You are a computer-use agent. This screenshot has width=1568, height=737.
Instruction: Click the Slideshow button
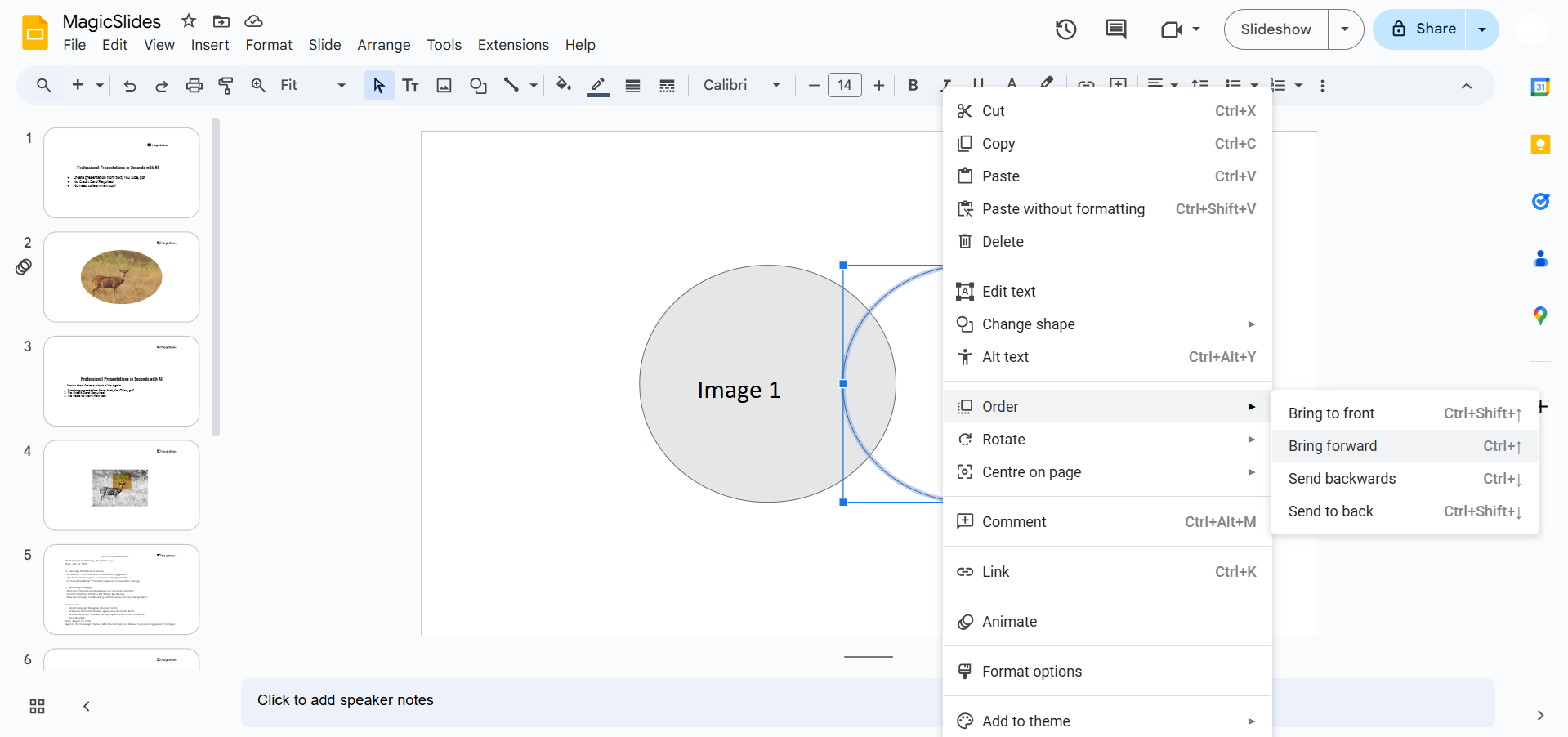click(1275, 29)
